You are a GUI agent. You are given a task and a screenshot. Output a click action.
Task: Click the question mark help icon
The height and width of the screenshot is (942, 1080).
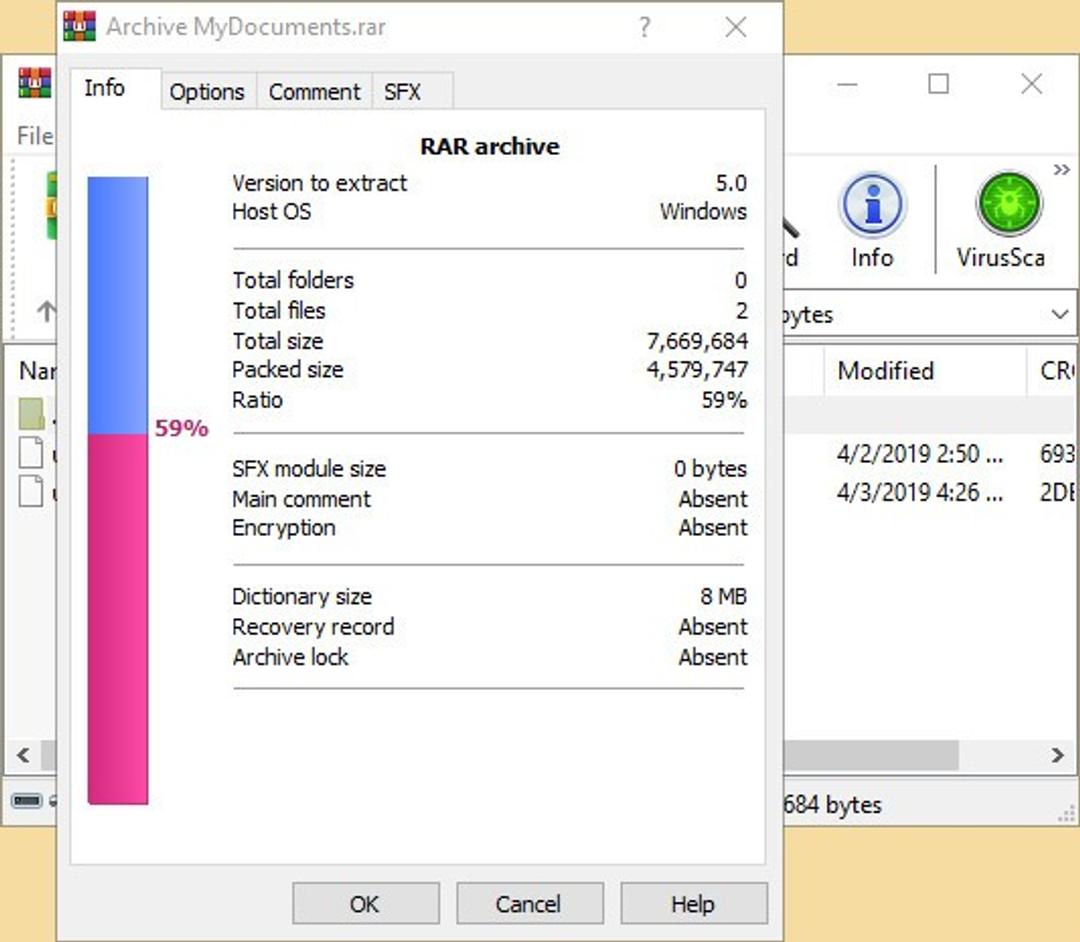[644, 27]
